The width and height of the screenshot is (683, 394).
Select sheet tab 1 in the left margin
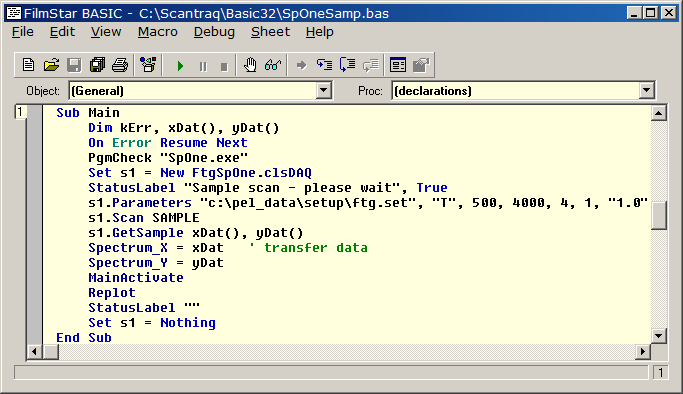(20, 112)
